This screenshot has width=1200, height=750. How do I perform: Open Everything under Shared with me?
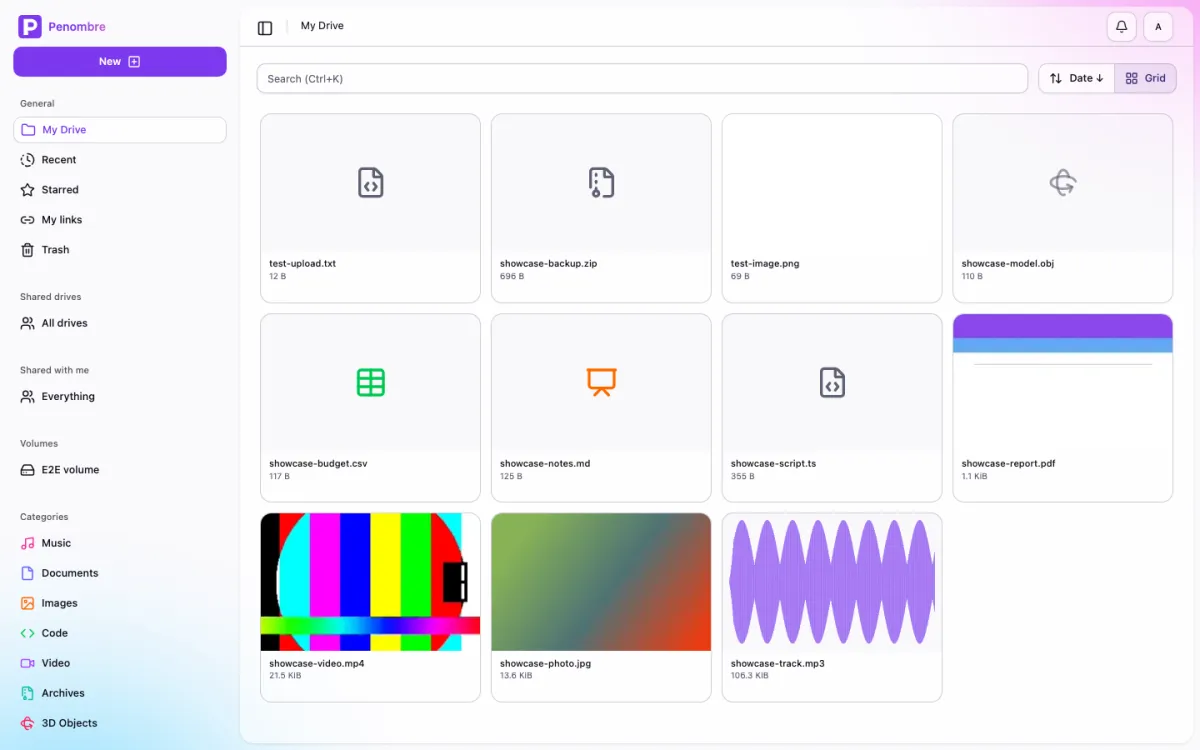click(x=120, y=396)
